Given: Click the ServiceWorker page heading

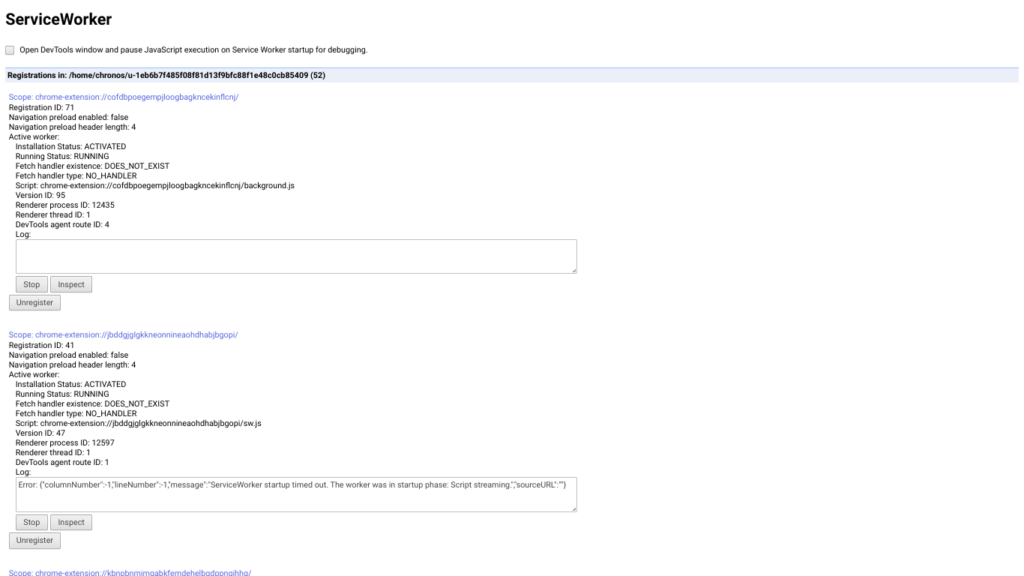Looking at the screenshot, I should coord(59,19).
